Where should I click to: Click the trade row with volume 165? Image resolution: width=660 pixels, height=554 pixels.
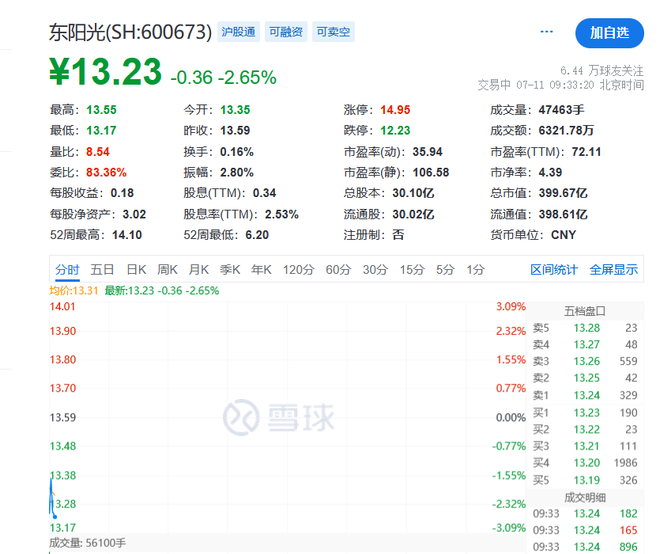point(585,530)
